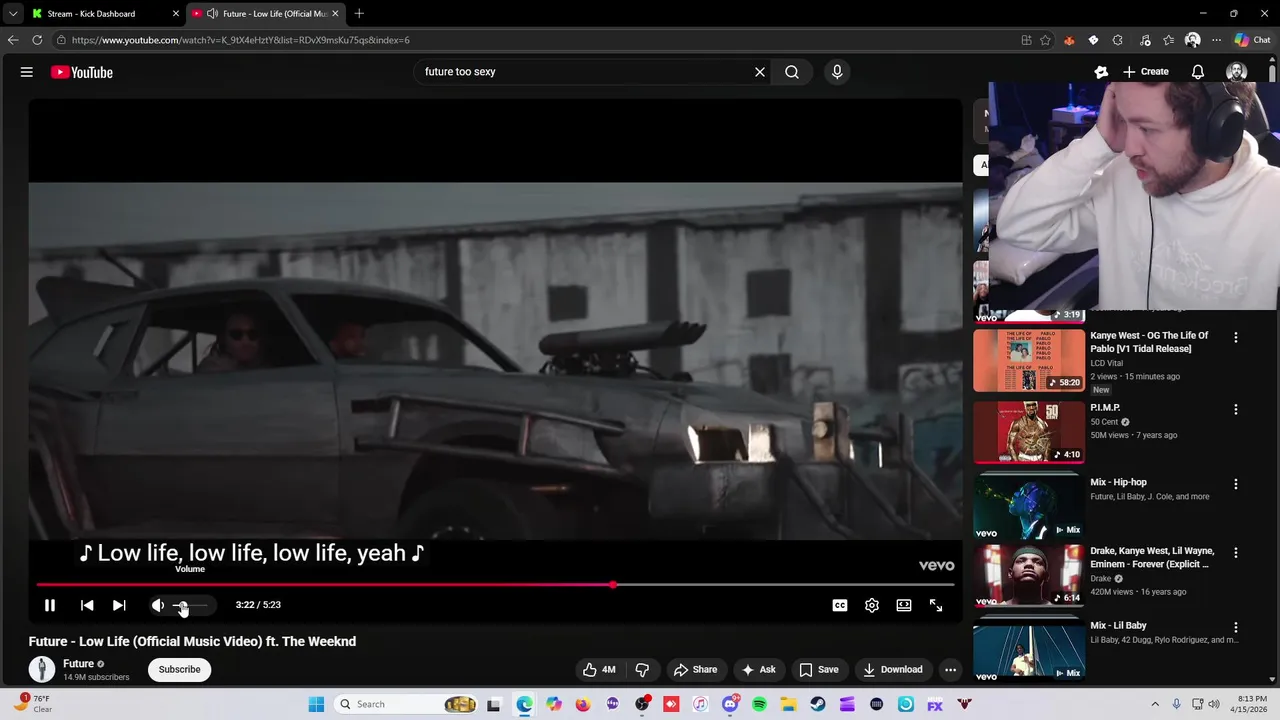
Task: Mute the Future - Low Life tab audio
Action: 212,14
